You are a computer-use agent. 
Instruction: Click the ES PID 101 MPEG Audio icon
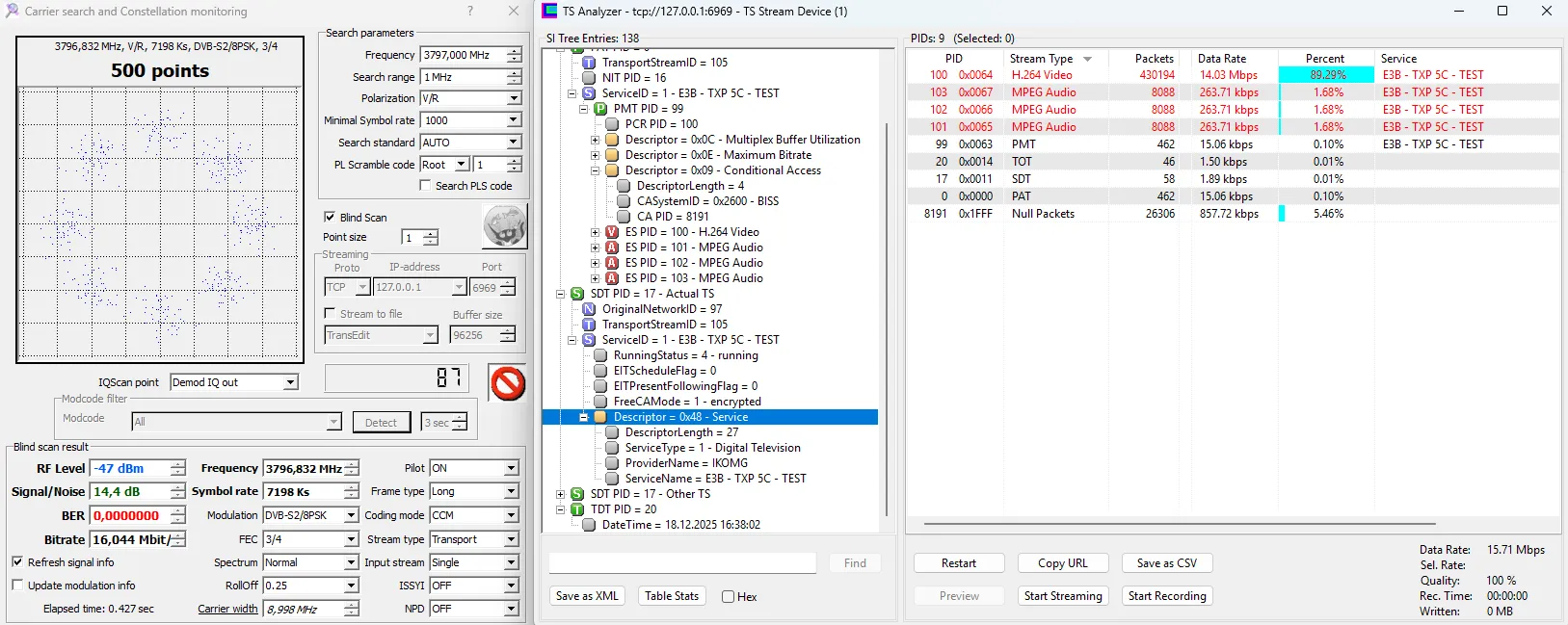612,247
